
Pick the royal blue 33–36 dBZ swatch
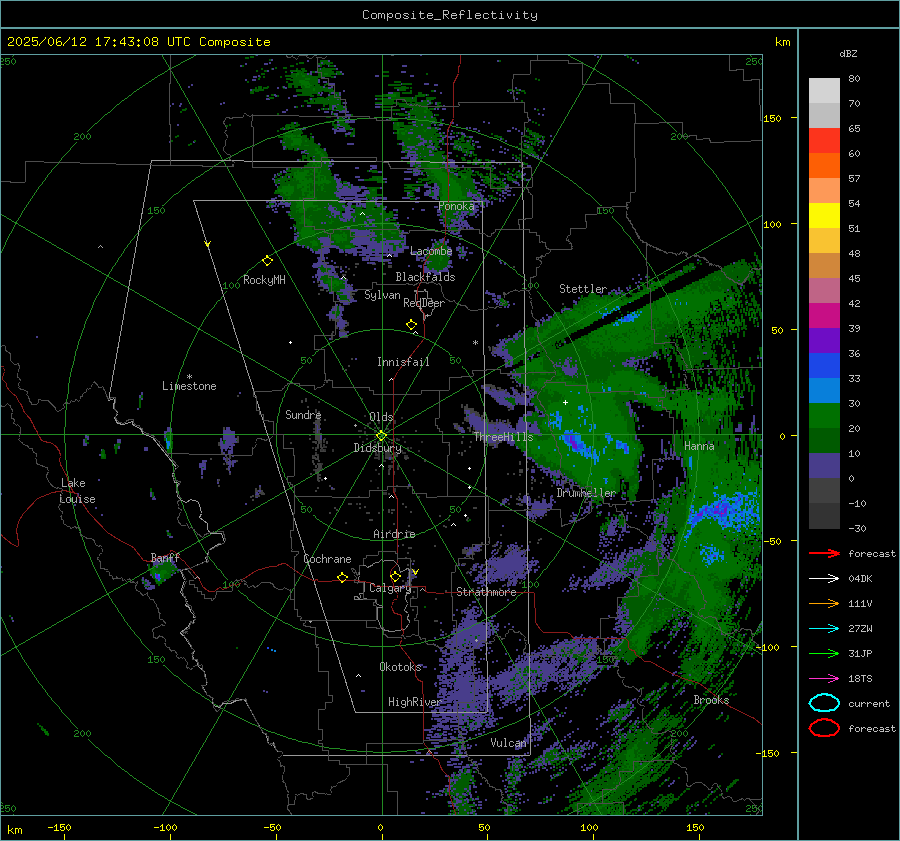[x=824, y=365]
